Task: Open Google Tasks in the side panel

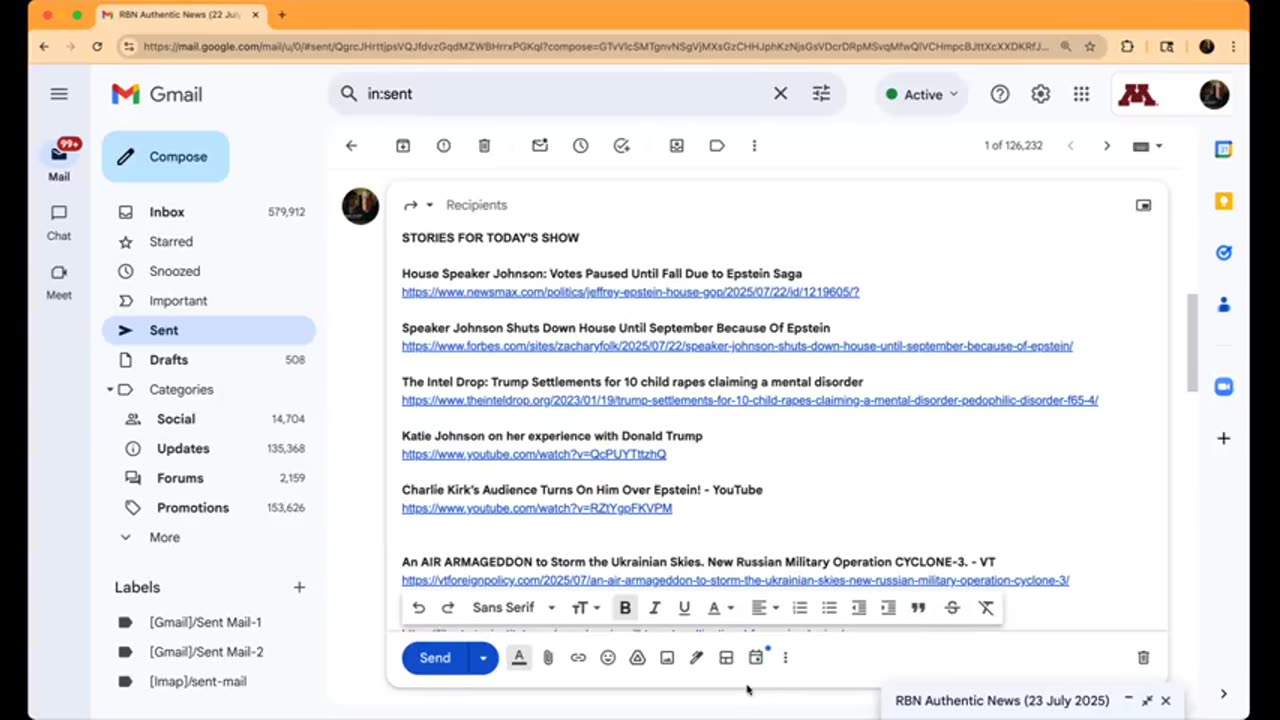Action: (1223, 253)
